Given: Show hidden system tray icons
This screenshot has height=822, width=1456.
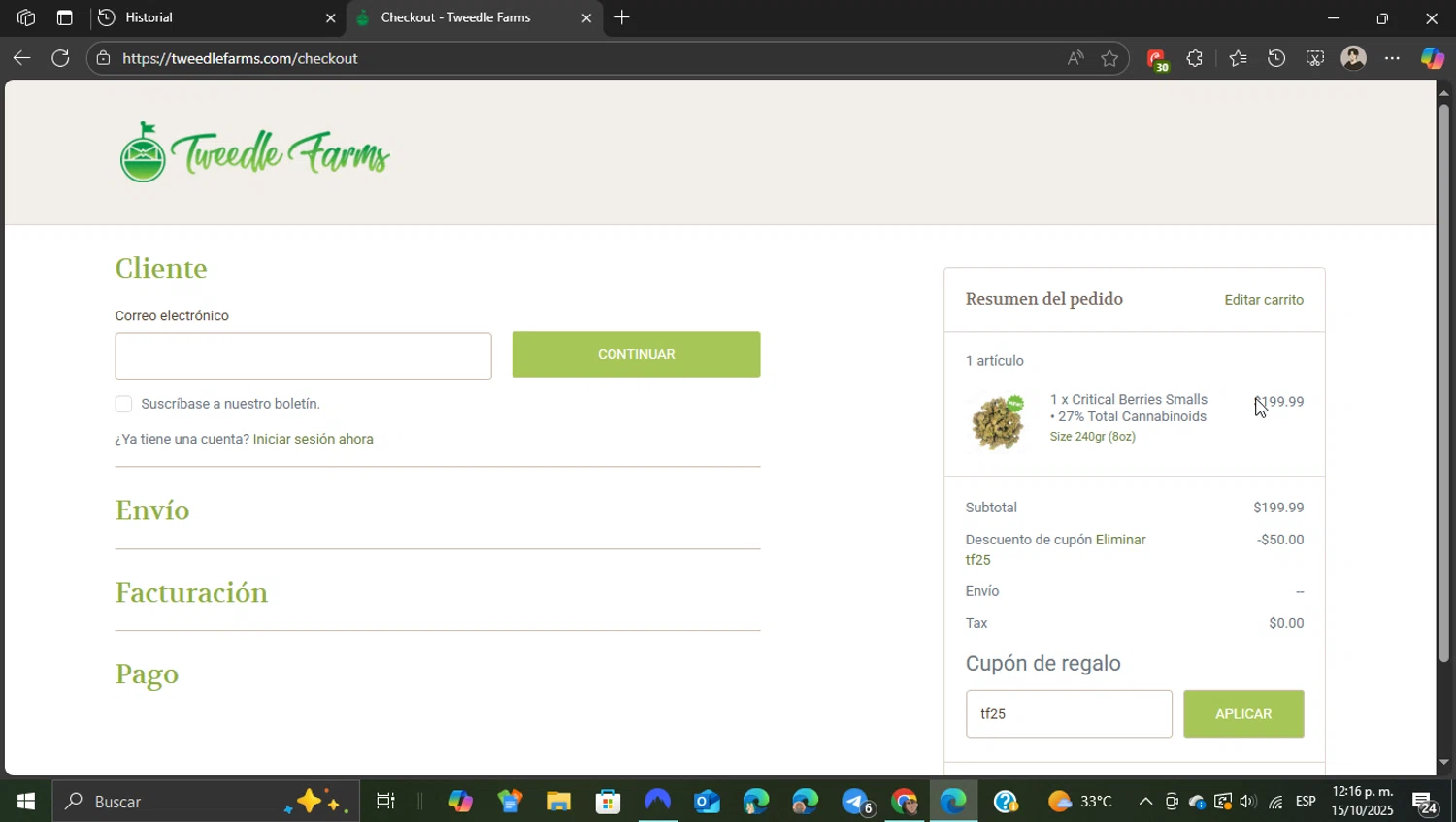Looking at the screenshot, I should (x=1145, y=802).
